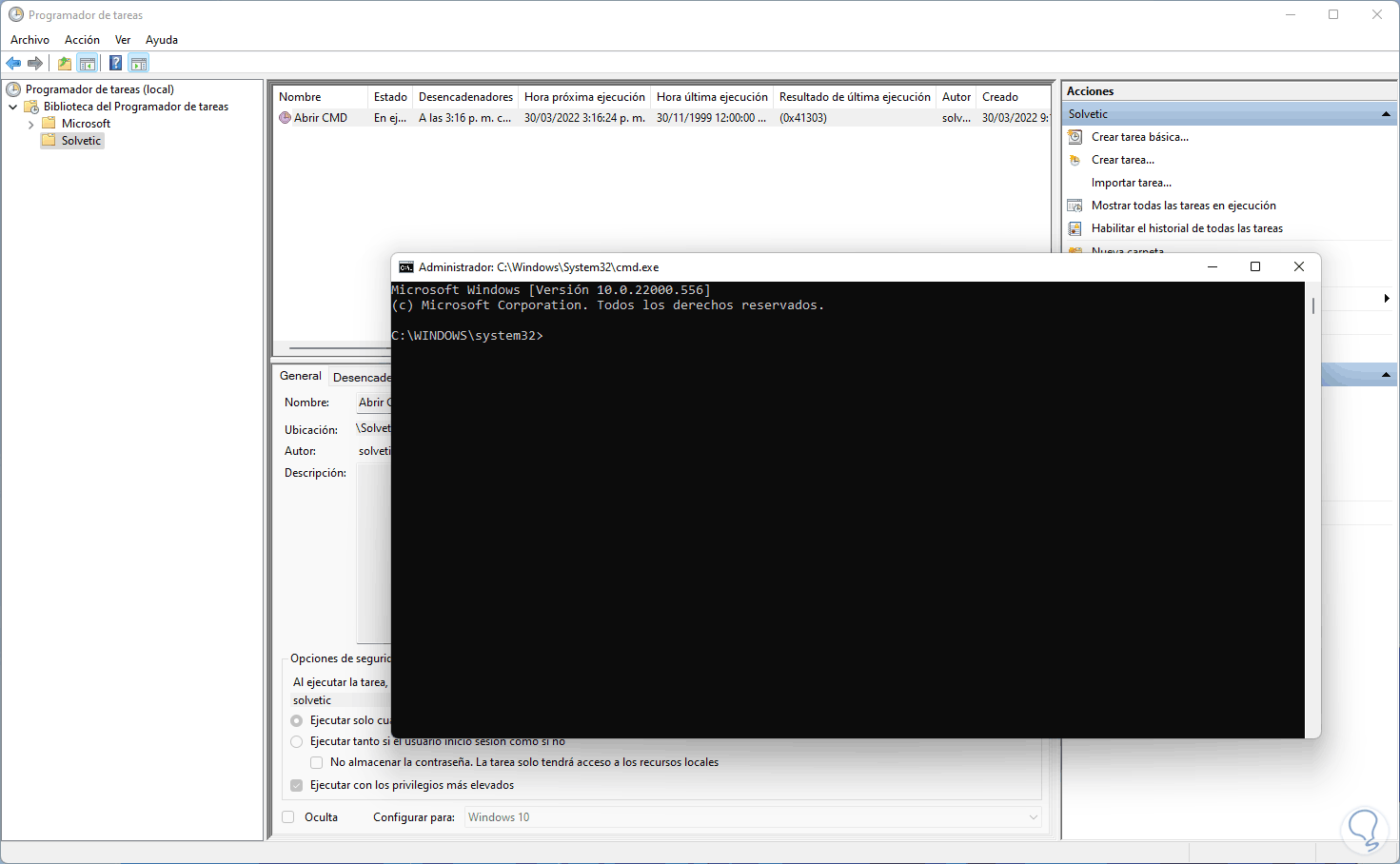Maximize the cmd.exe window
This screenshot has width=1400, height=864.
tap(1255, 267)
